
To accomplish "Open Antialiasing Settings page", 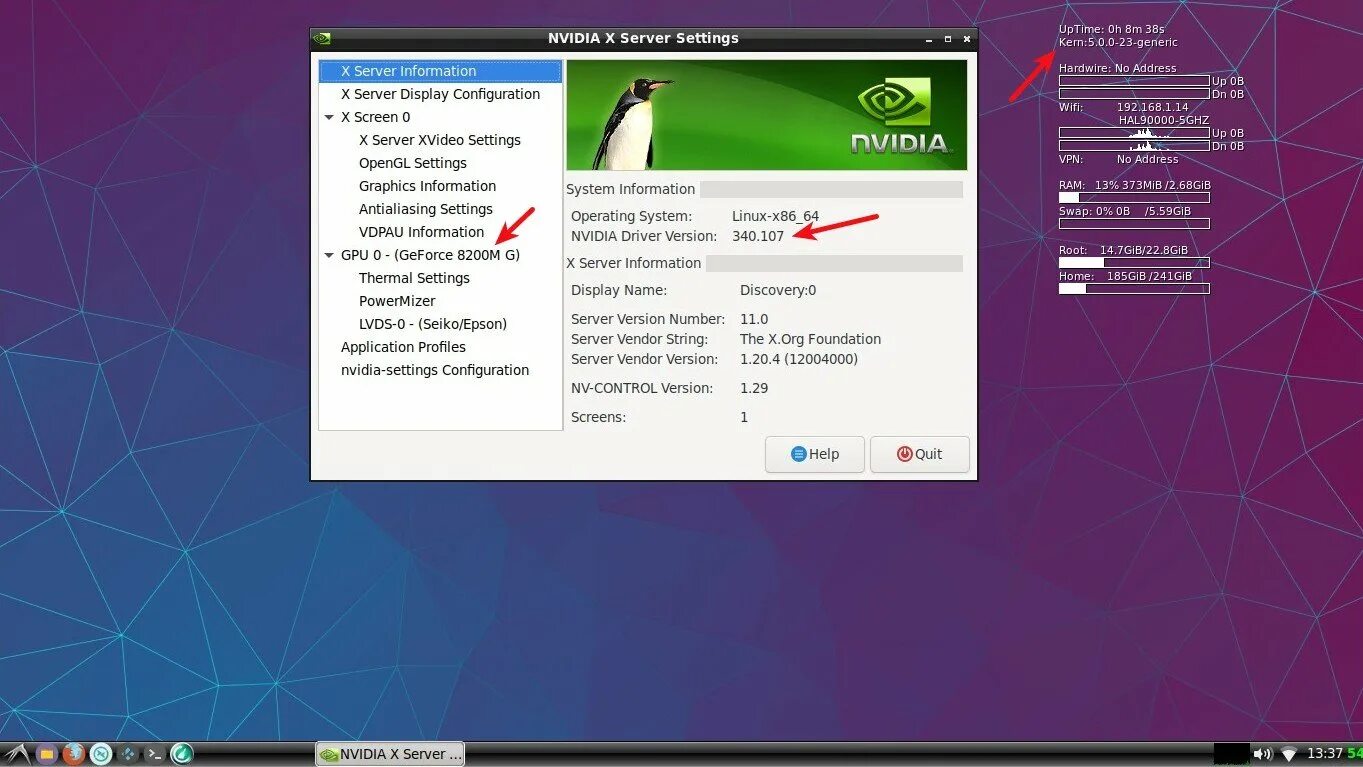I will [x=426, y=209].
